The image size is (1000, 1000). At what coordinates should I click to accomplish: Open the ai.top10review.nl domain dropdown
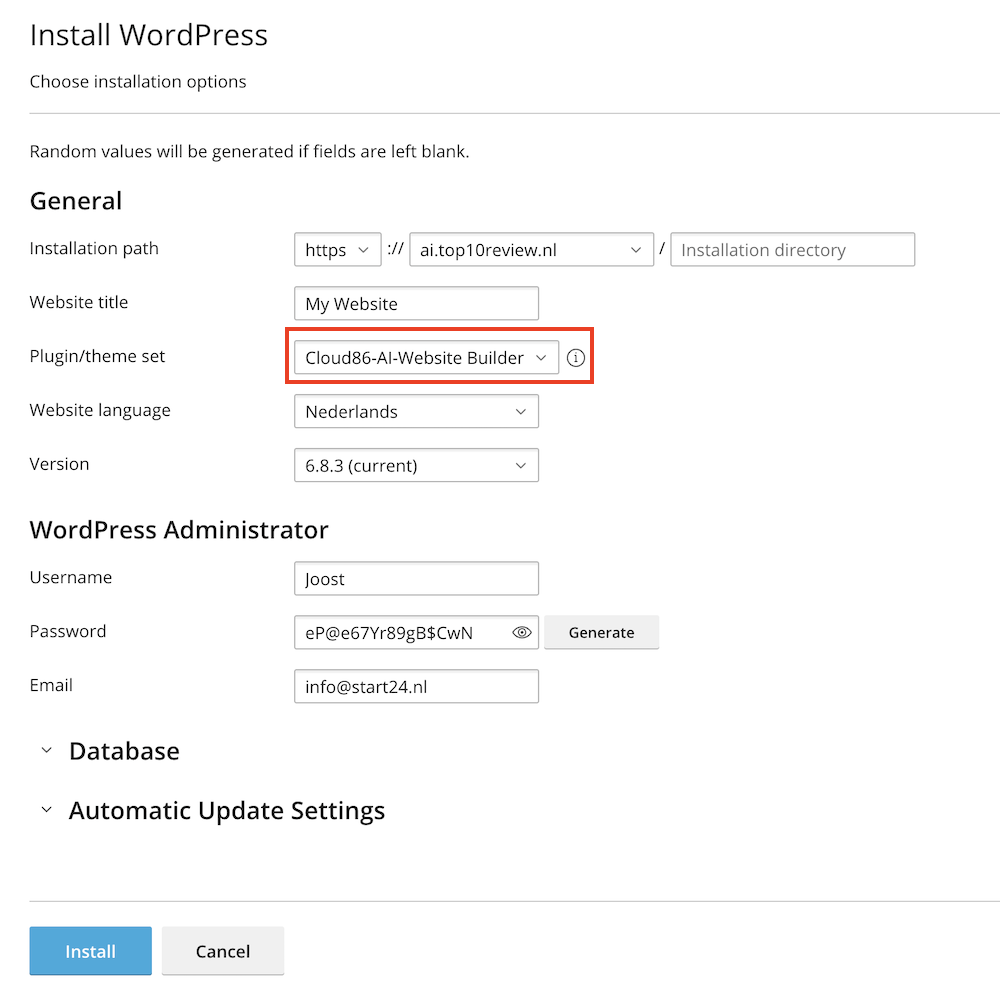pos(530,250)
